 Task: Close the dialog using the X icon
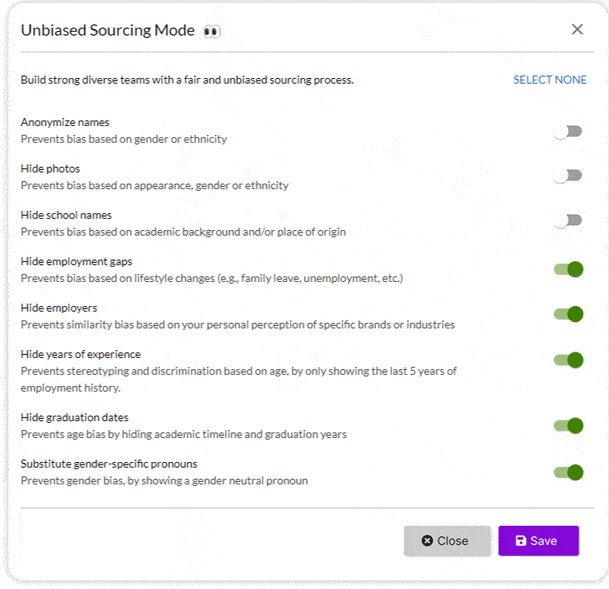pyautogui.click(x=577, y=29)
